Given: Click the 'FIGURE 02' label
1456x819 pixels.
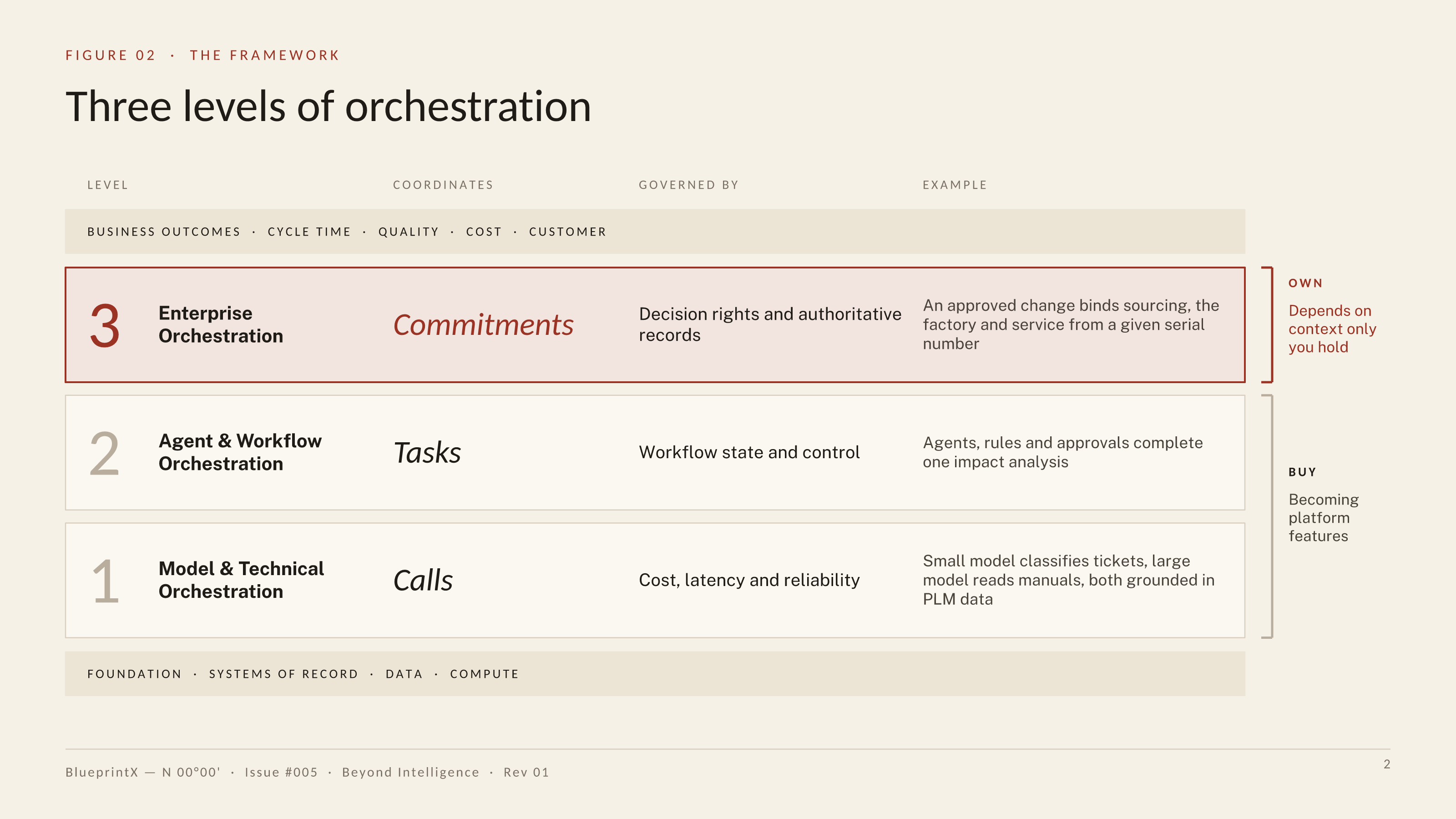Looking at the screenshot, I should tap(110, 56).
